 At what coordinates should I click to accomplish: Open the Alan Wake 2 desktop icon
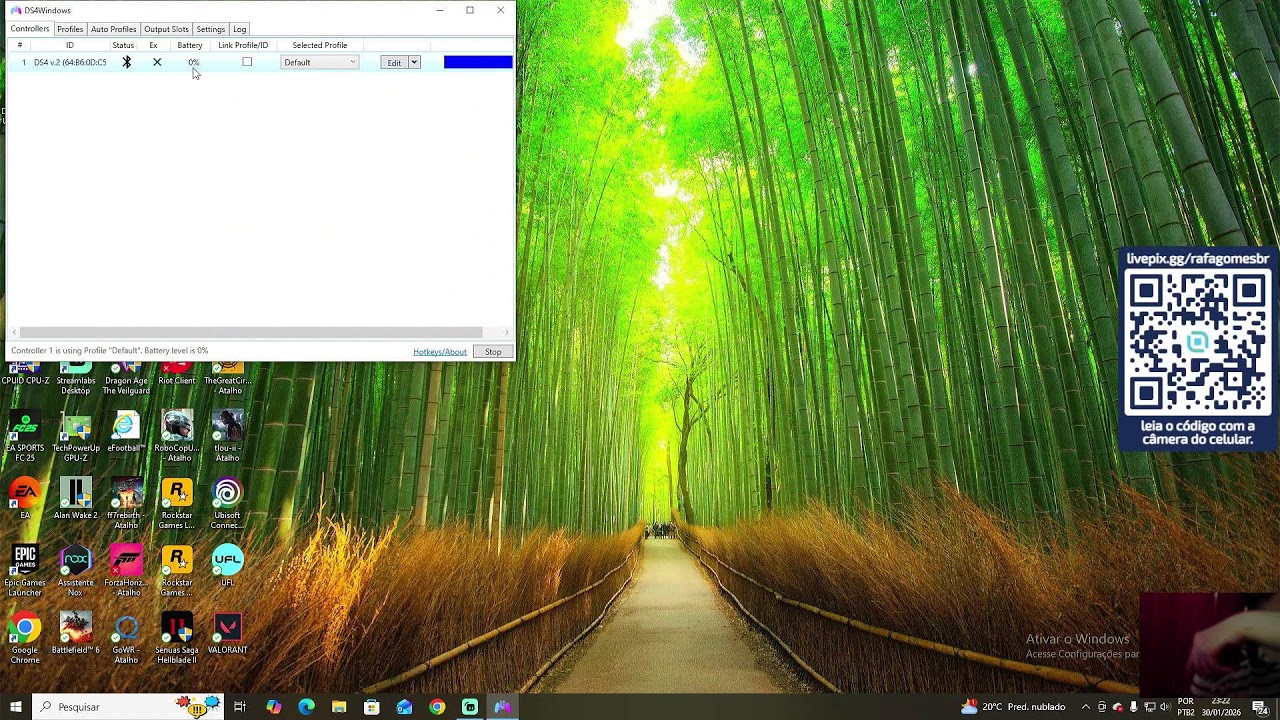[x=76, y=499]
